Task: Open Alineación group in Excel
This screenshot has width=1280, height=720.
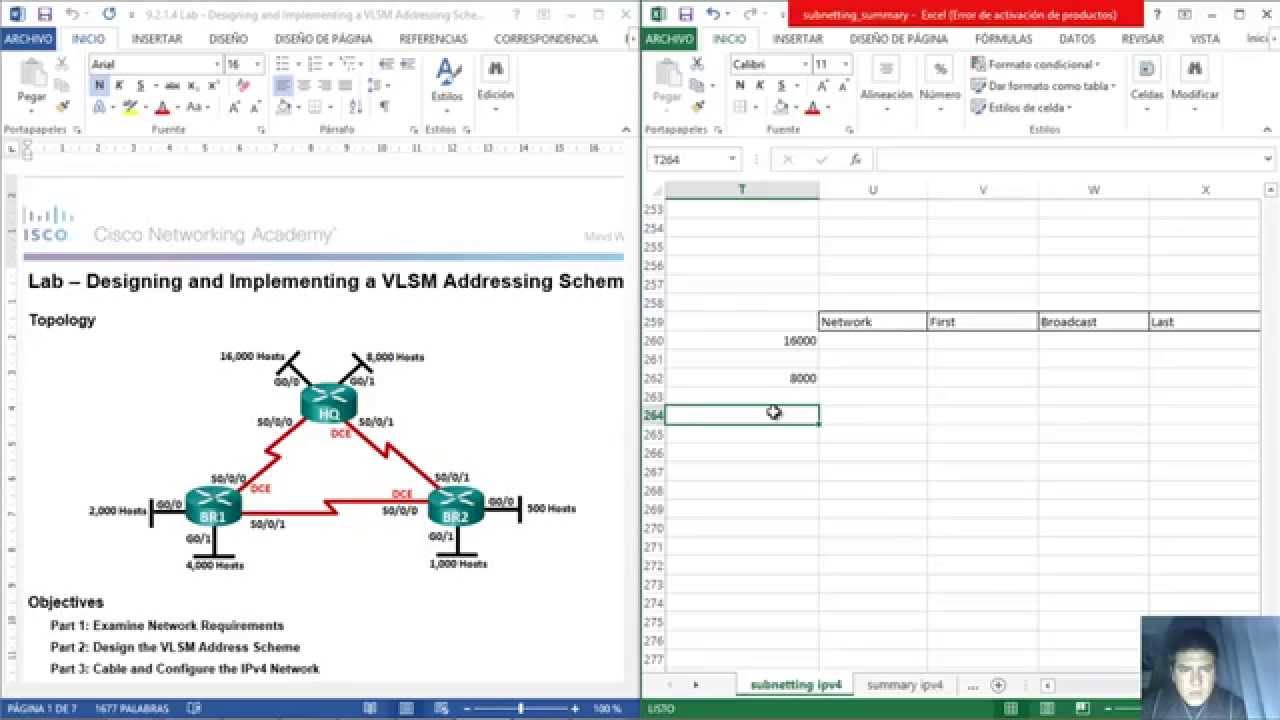Action: pos(886,82)
